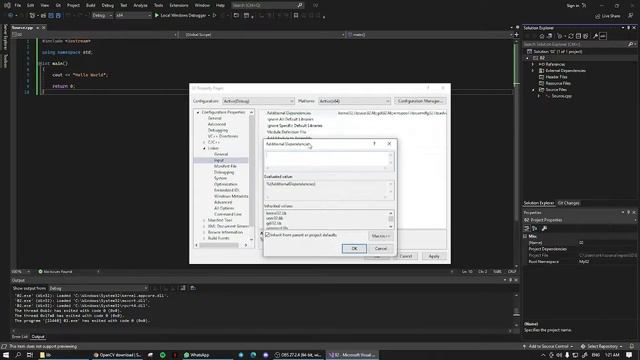Click the Save All toolbar icon
640x360 pixels.
(58, 16)
